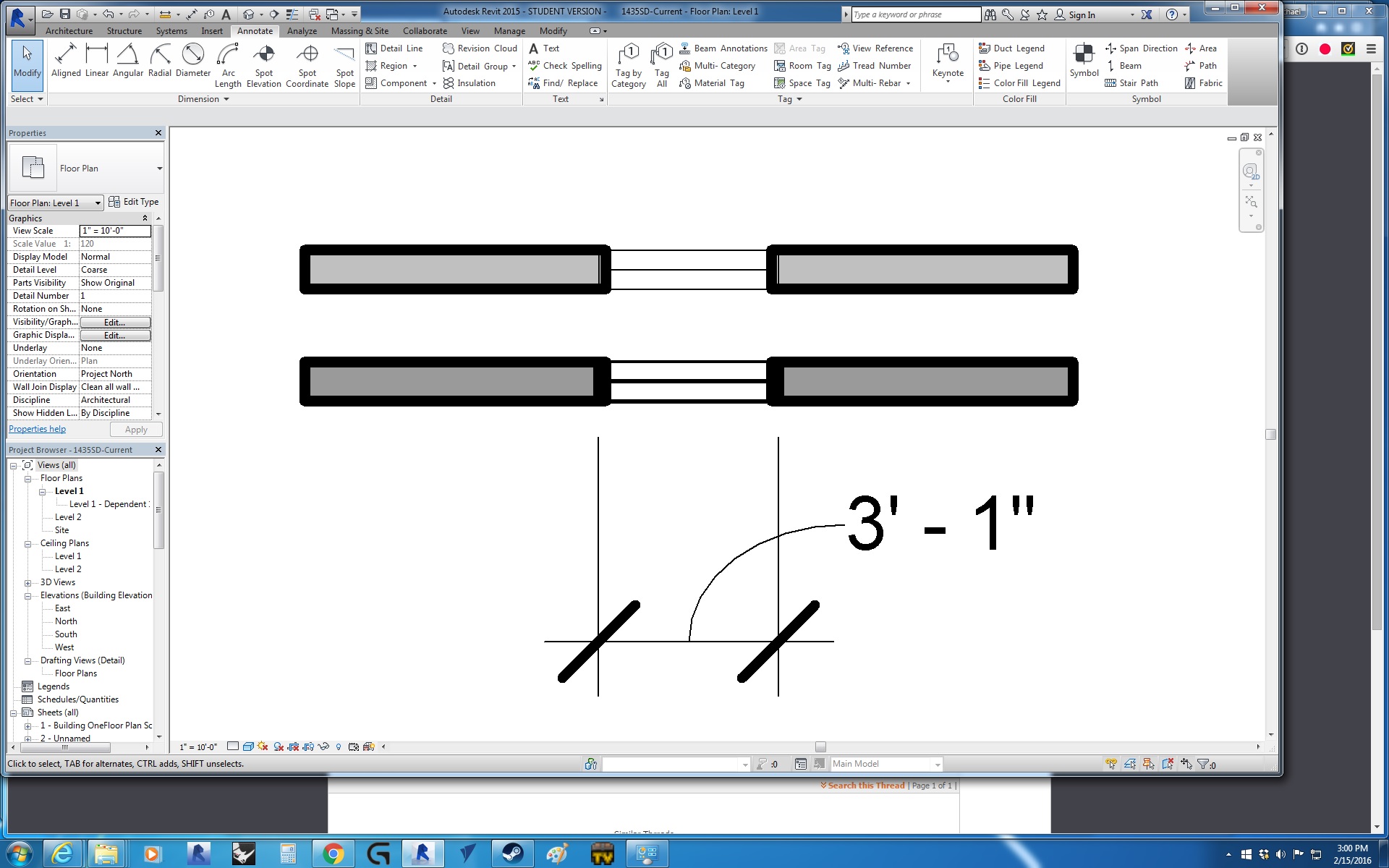The height and width of the screenshot is (868, 1389).
Task: Click Edit button for Visibility/Graphics
Action: (115, 323)
